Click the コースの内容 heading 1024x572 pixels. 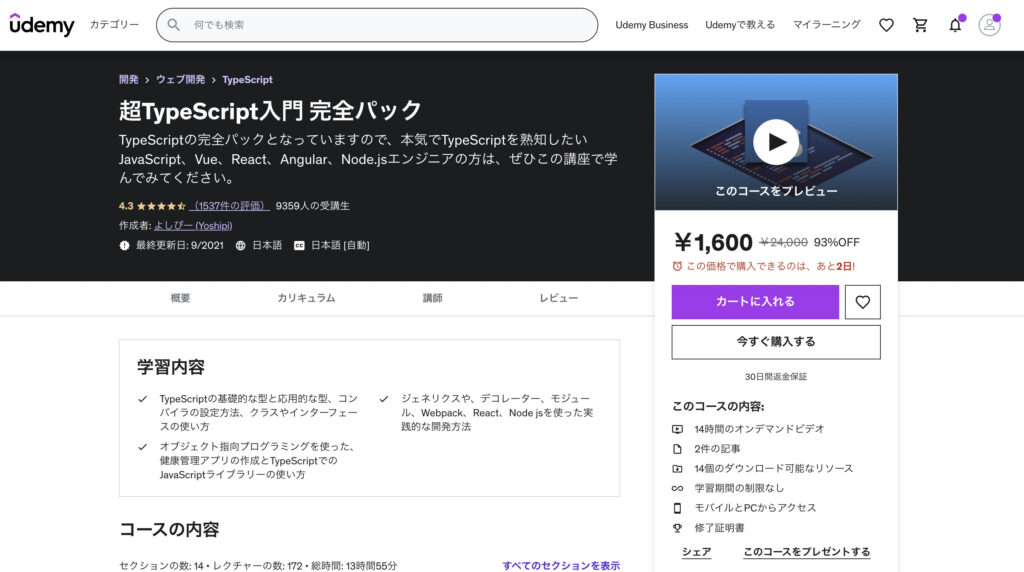169,530
